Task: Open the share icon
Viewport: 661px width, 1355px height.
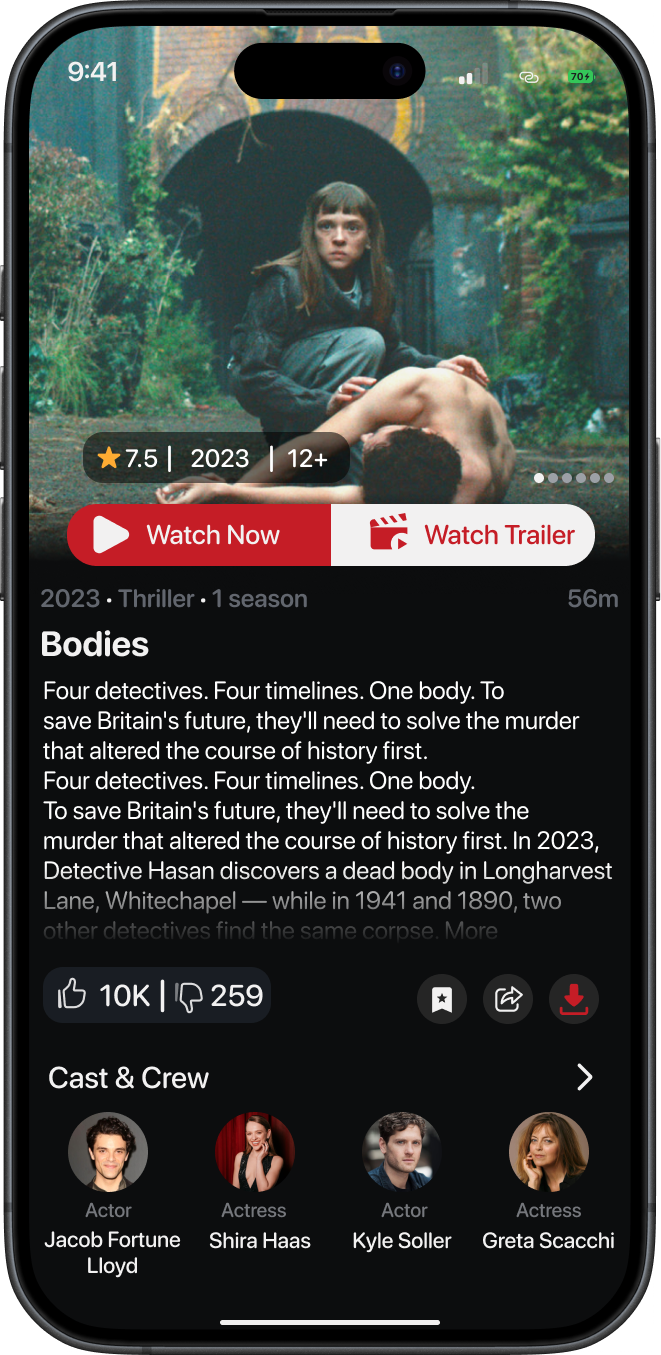Action: pos(508,999)
